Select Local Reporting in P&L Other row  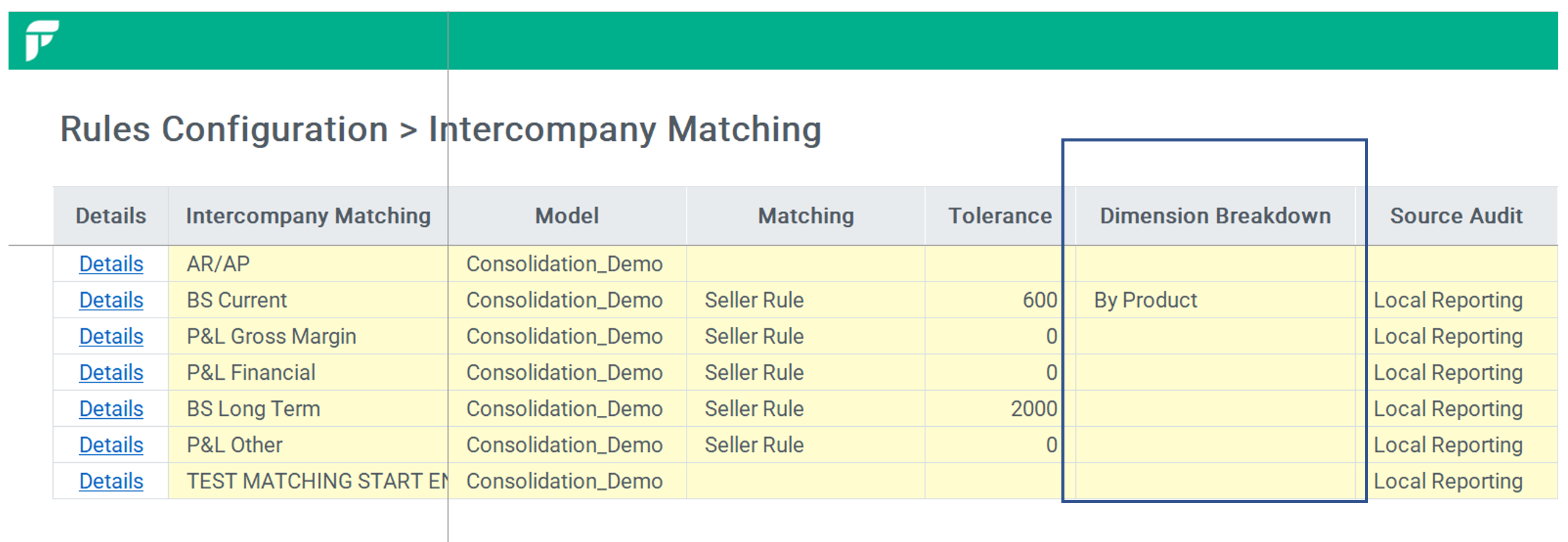click(1456, 444)
